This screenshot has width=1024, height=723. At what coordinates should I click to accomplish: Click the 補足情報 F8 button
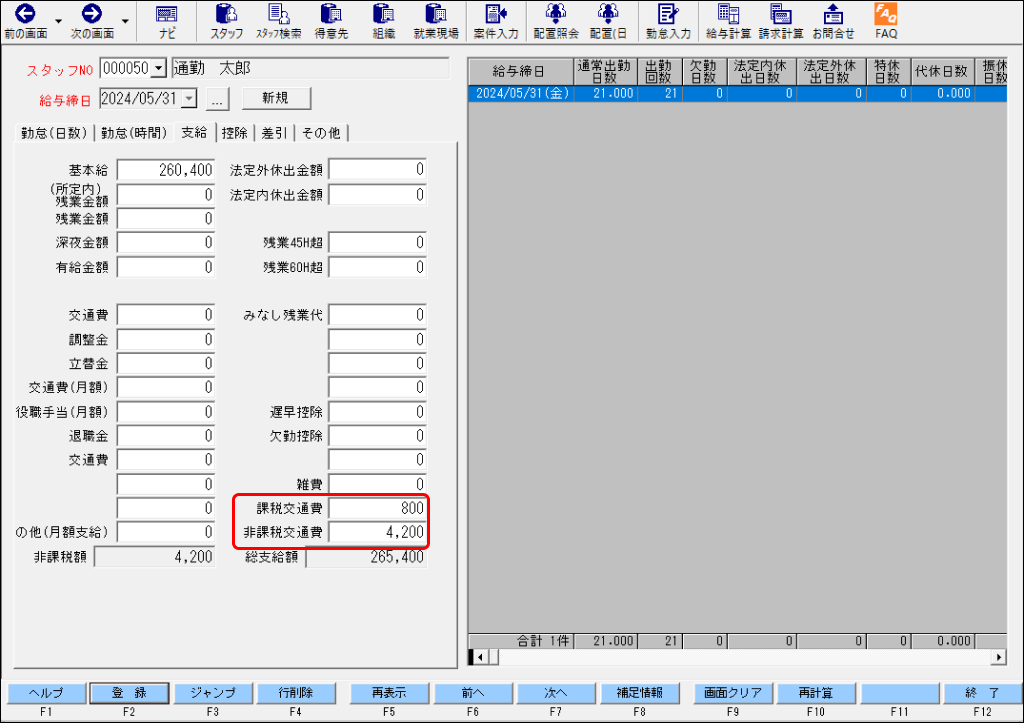(639, 693)
